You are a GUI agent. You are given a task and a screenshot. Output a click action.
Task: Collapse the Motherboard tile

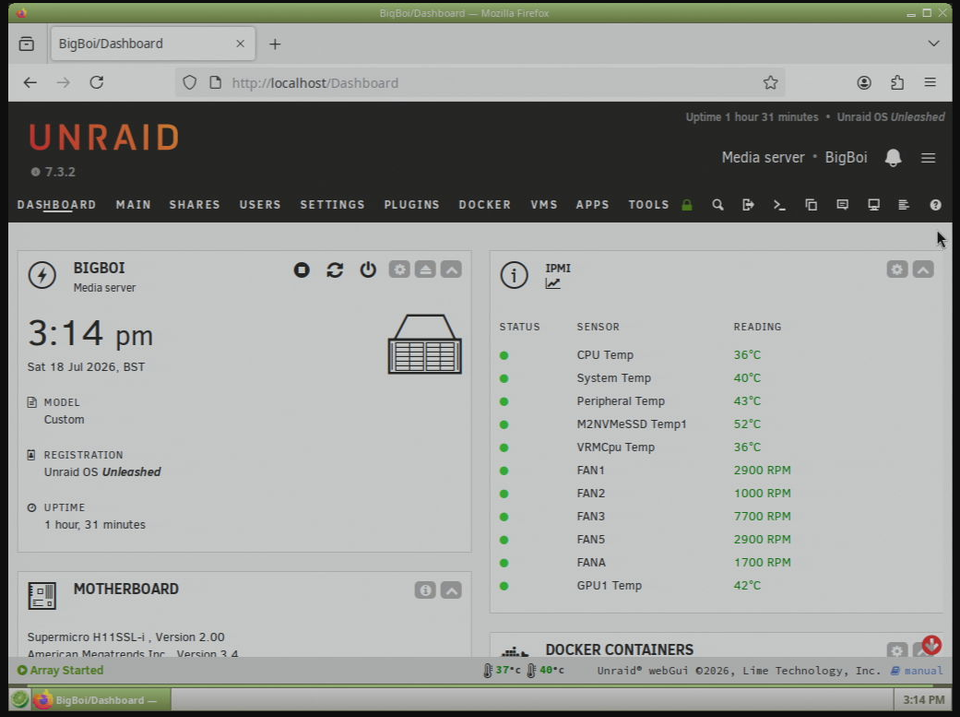click(451, 590)
